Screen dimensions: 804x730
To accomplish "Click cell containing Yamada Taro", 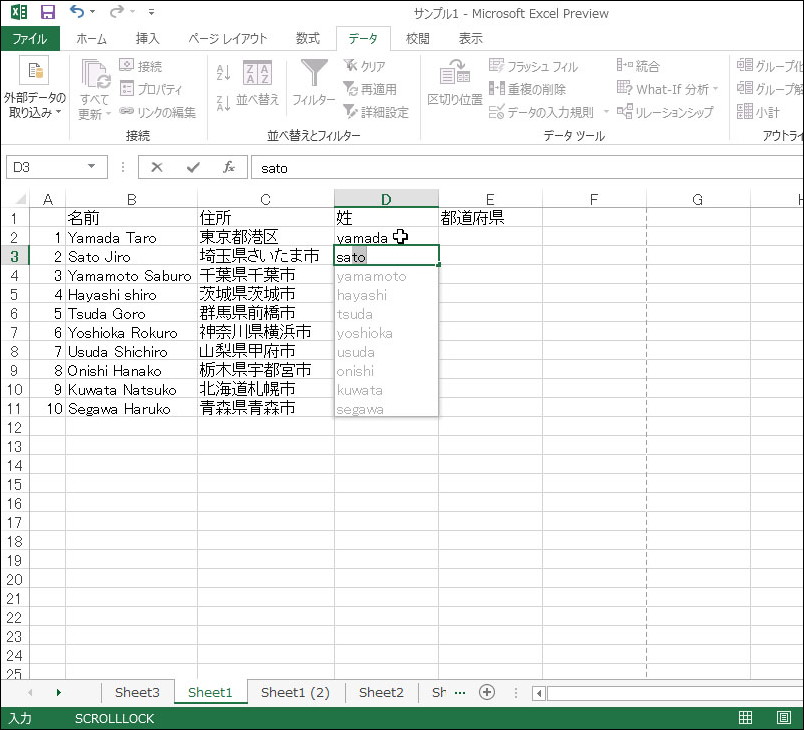I will 132,237.
